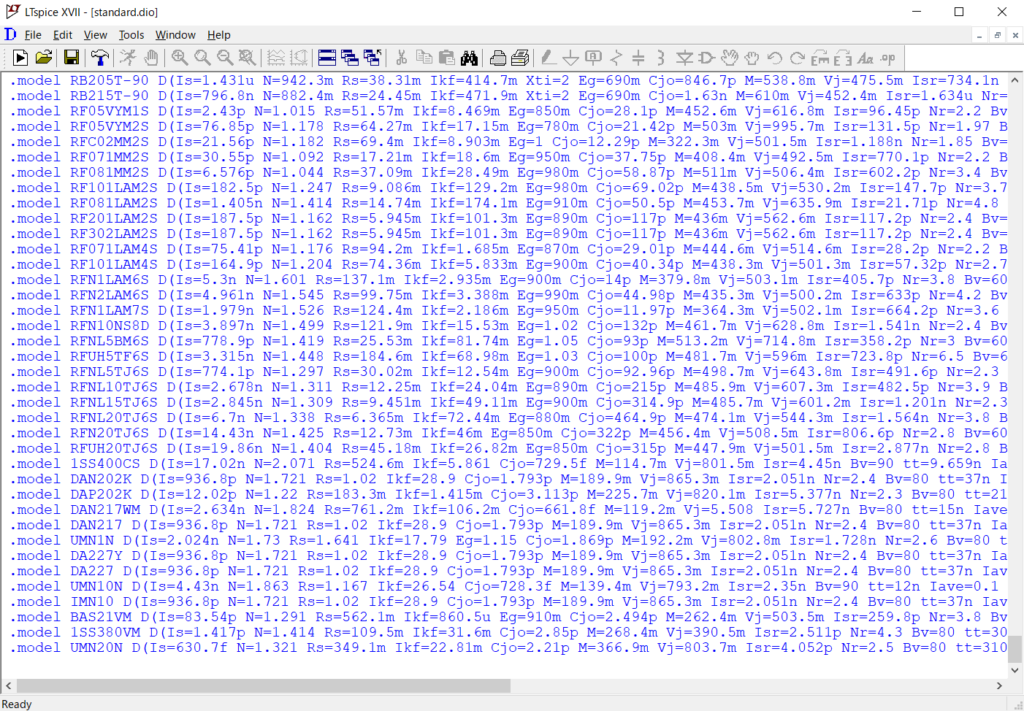Open the View menu

click(x=95, y=35)
